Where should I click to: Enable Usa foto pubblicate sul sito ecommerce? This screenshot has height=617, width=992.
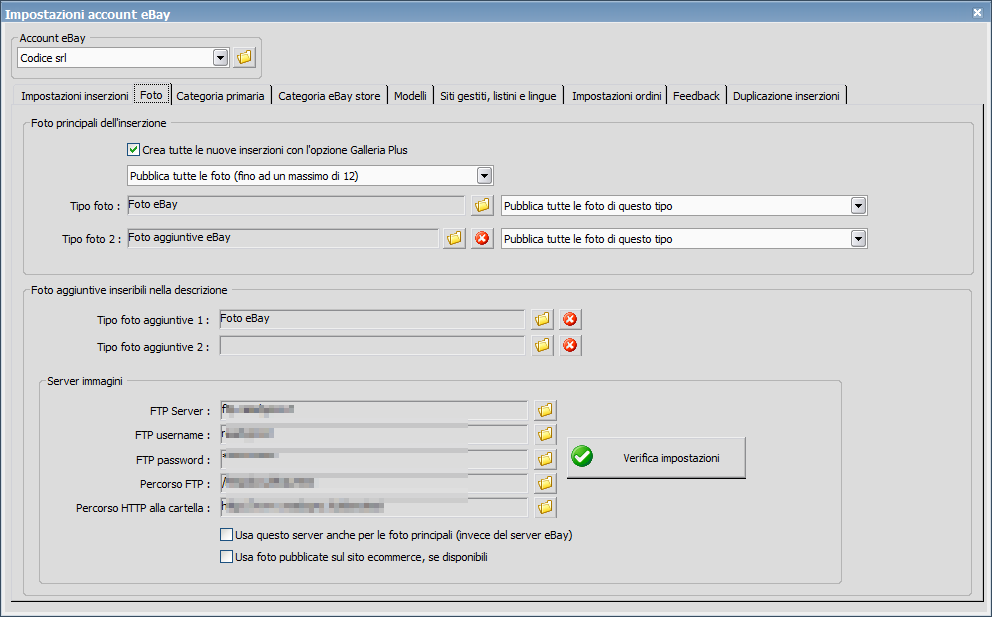tap(226, 557)
